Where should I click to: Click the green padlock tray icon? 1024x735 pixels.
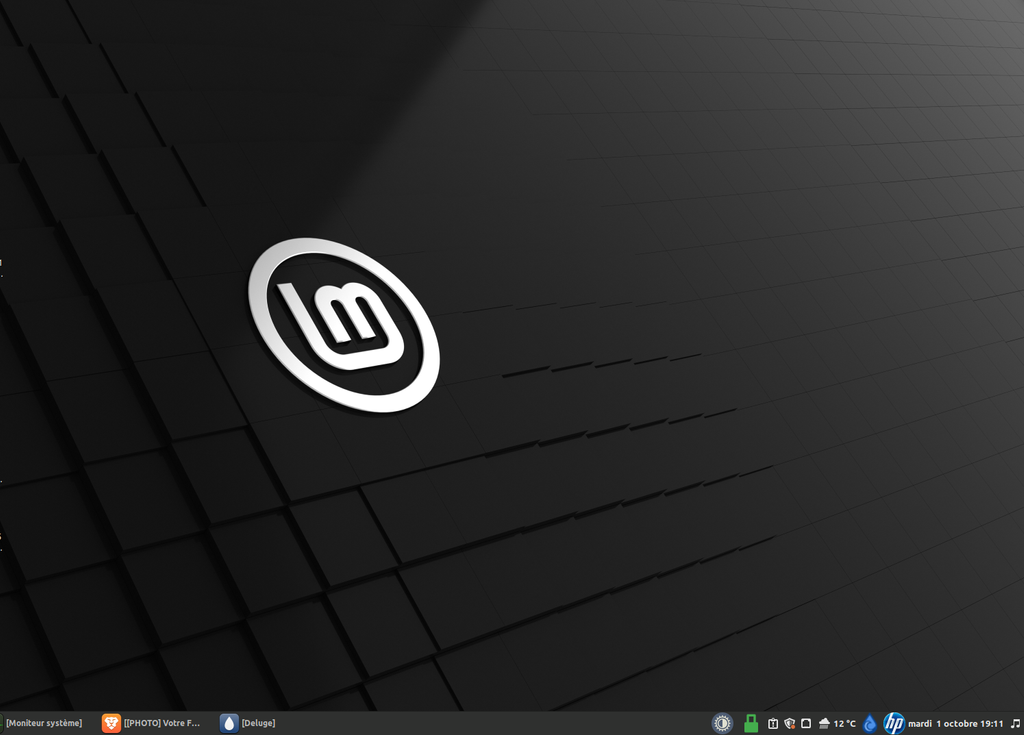coord(751,723)
